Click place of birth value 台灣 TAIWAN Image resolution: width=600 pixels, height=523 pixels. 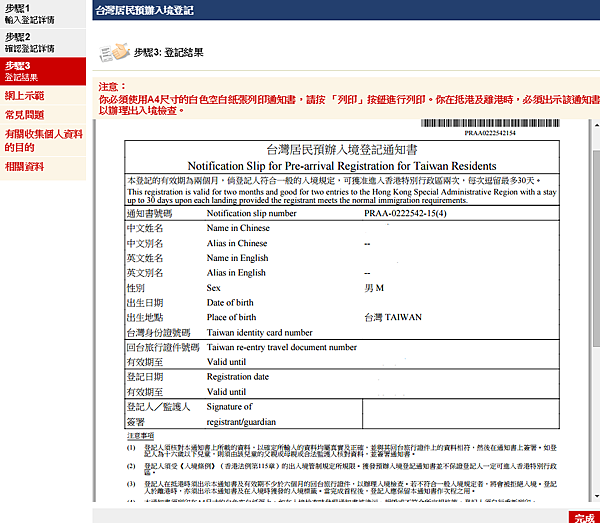point(393,318)
